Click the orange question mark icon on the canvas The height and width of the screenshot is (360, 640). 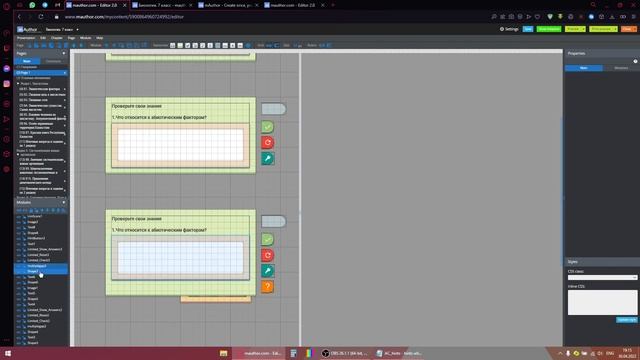267,287
